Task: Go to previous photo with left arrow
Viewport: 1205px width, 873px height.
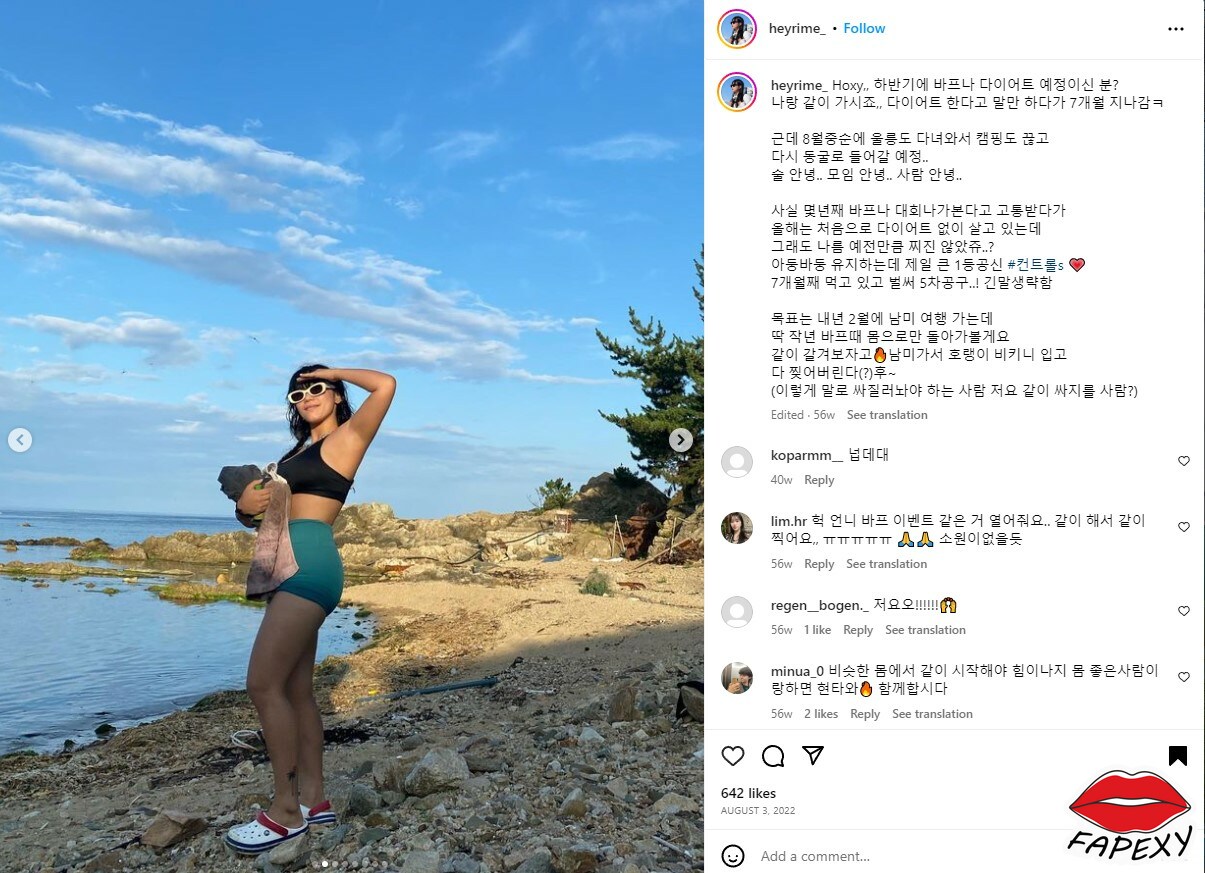Action: 20,440
